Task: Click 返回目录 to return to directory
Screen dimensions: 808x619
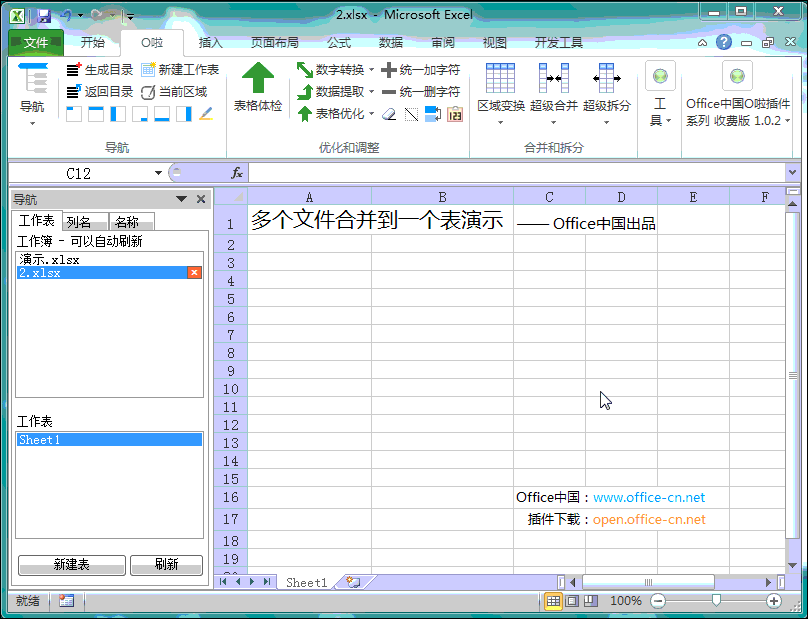Action: [100, 92]
